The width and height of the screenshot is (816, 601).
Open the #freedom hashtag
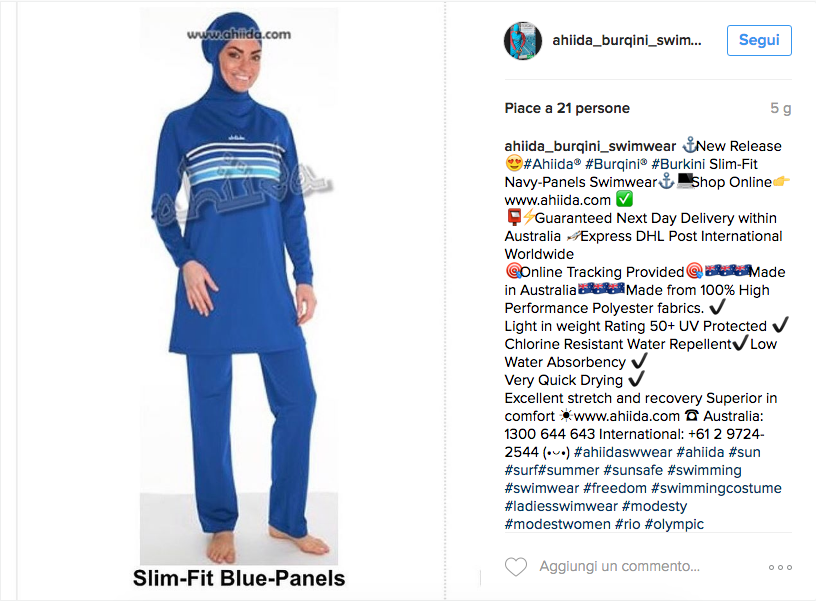(615, 489)
